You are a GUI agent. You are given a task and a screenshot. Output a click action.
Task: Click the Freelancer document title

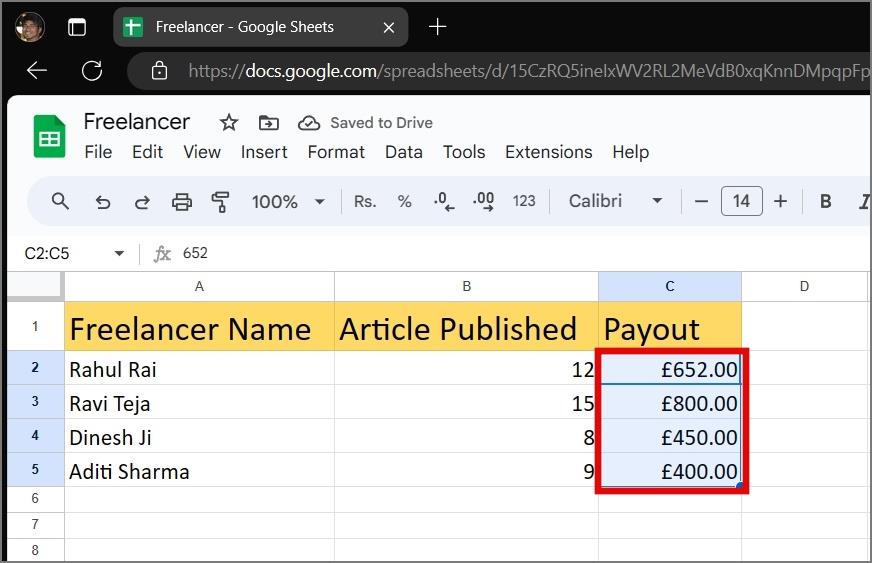[136, 122]
